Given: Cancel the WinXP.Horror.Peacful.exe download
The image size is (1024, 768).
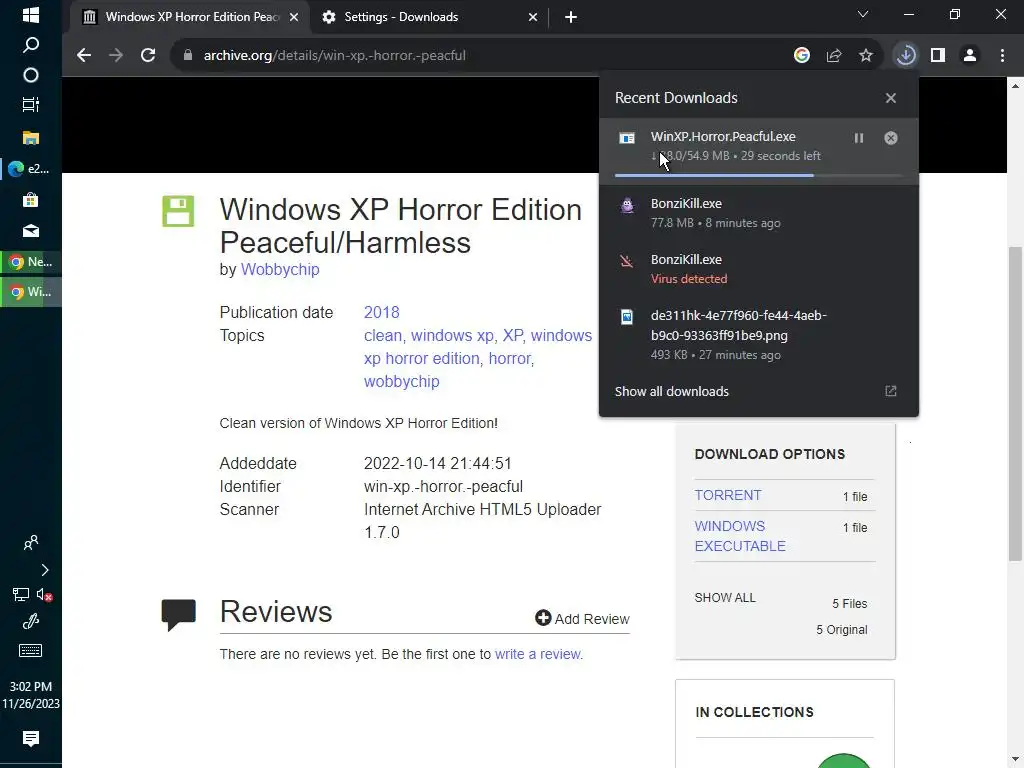Looking at the screenshot, I should click(x=891, y=138).
